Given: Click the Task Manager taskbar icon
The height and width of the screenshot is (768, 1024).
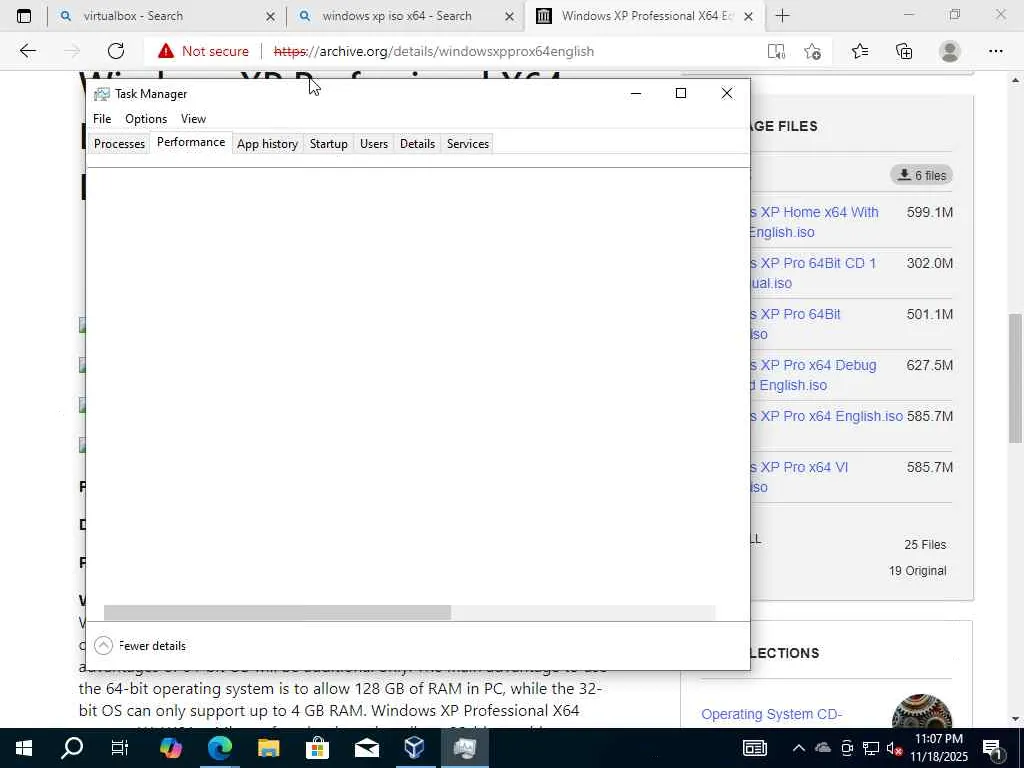Looking at the screenshot, I should tap(464, 748).
